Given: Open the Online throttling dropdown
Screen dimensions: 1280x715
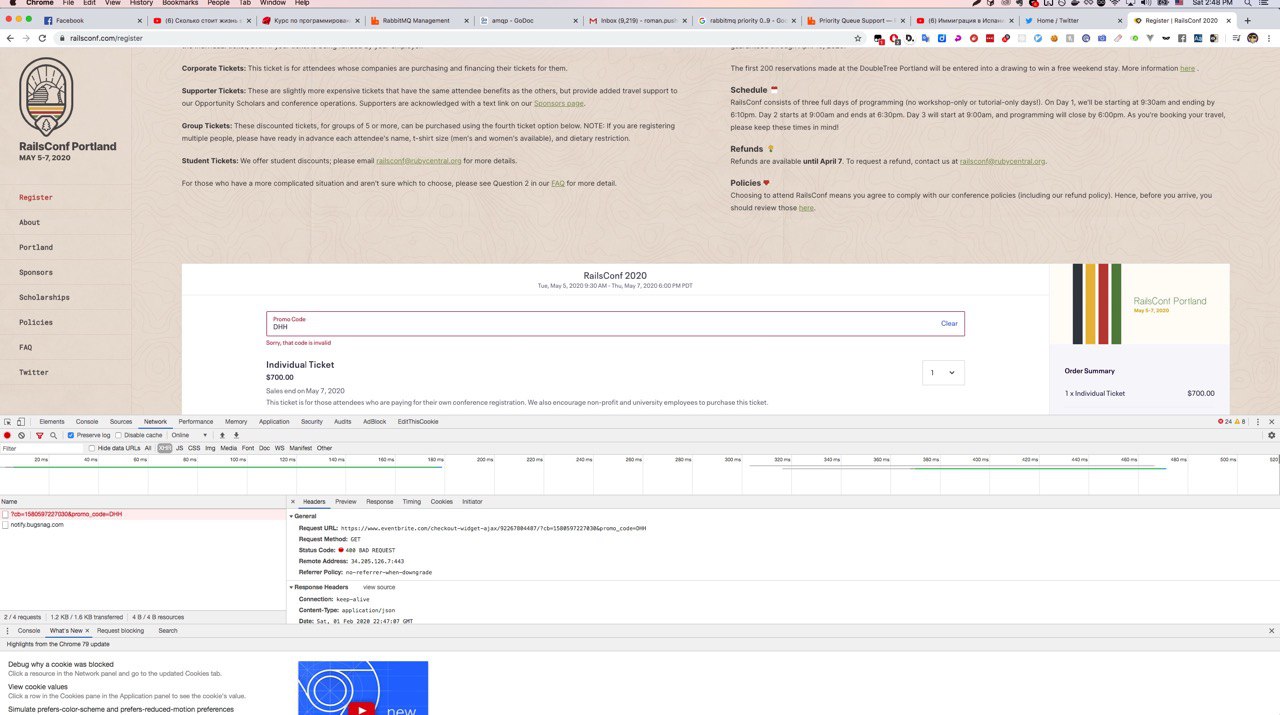Looking at the screenshot, I should click(x=189, y=435).
